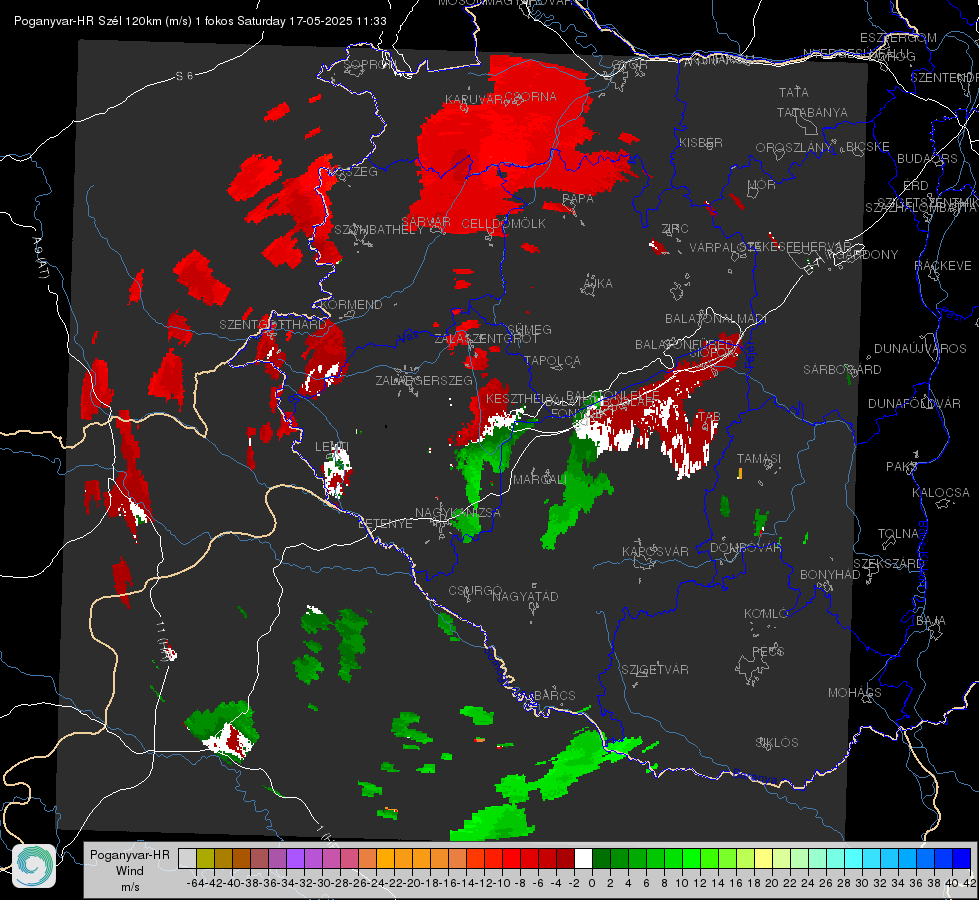
Task: Pick the white swatch at value 0
Action: coord(583,858)
